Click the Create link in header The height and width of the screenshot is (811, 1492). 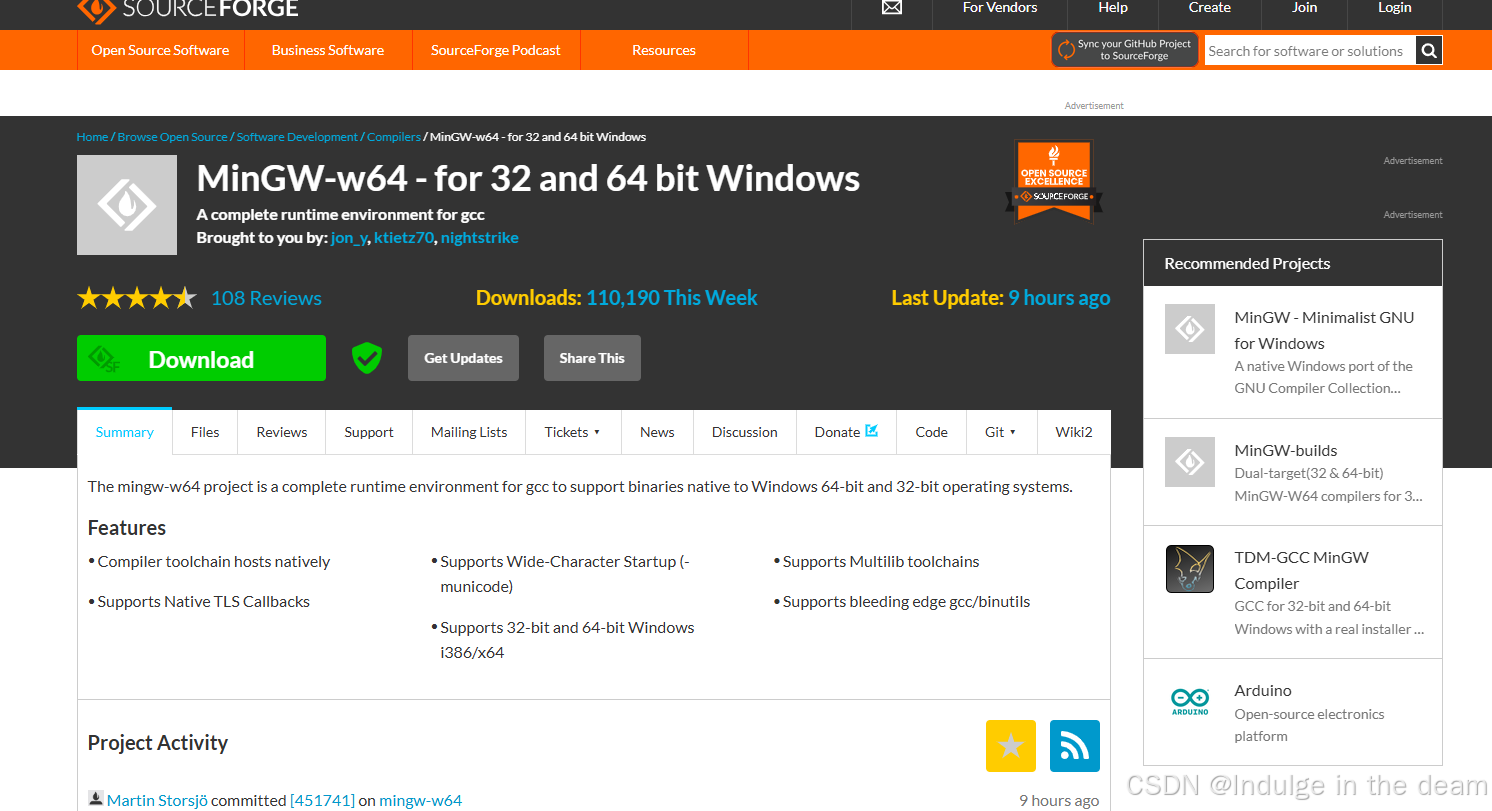1210,7
